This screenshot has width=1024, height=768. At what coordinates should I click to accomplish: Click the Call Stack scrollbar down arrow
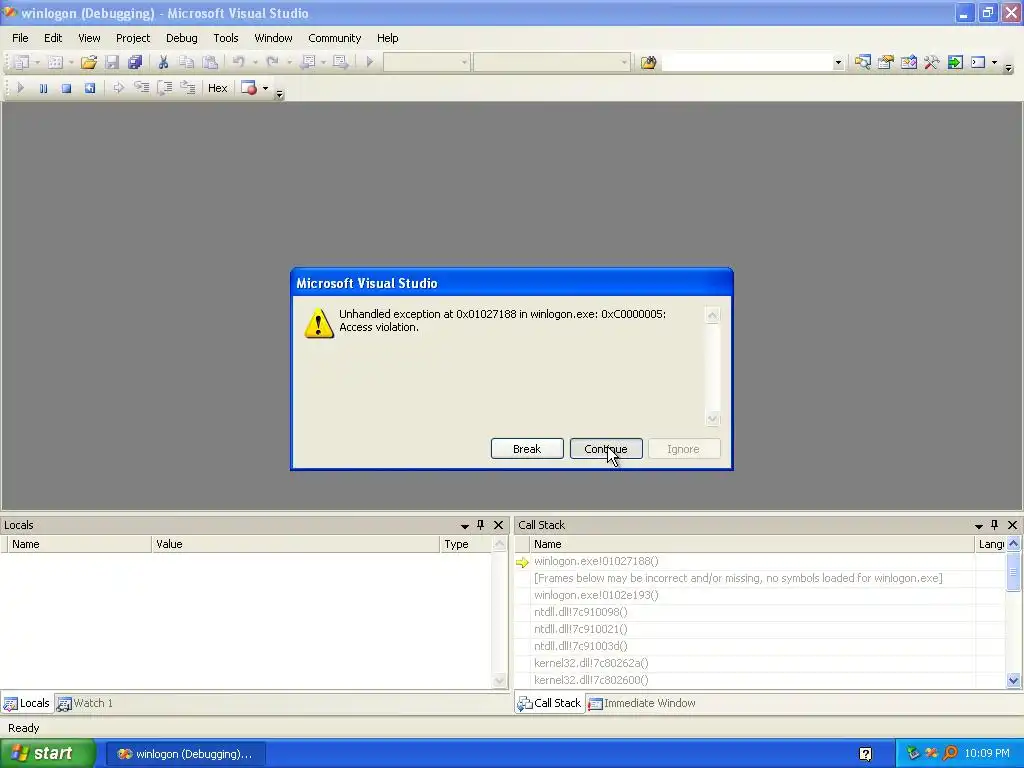point(1014,680)
